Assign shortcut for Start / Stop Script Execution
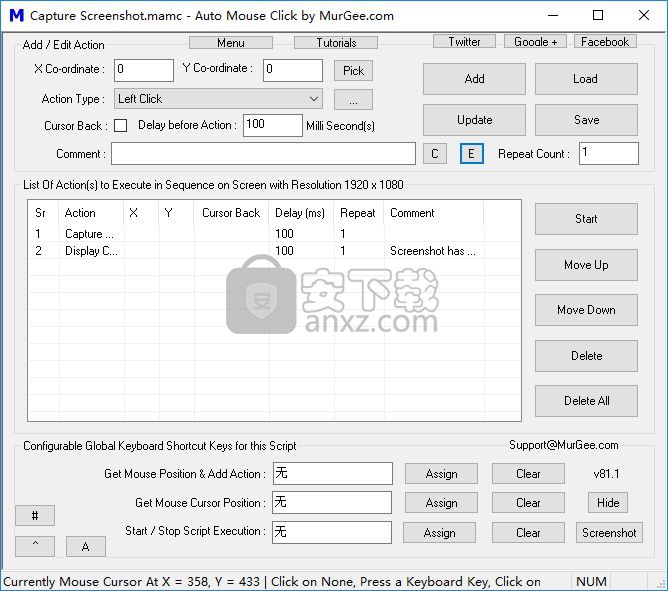 coord(439,533)
